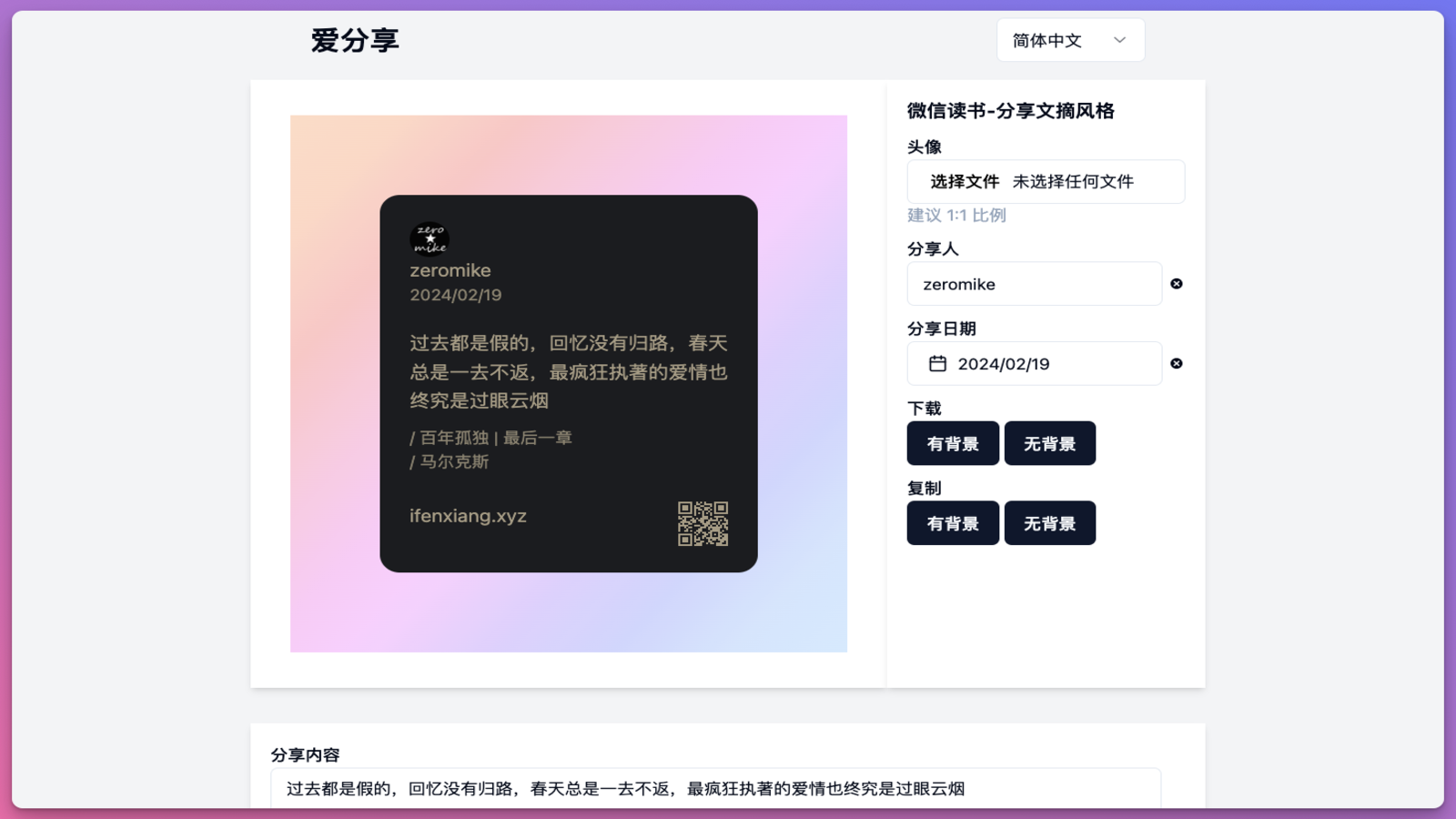The height and width of the screenshot is (819, 1456).
Task: Click the calendar icon in the date field
Action: click(x=939, y=363)
